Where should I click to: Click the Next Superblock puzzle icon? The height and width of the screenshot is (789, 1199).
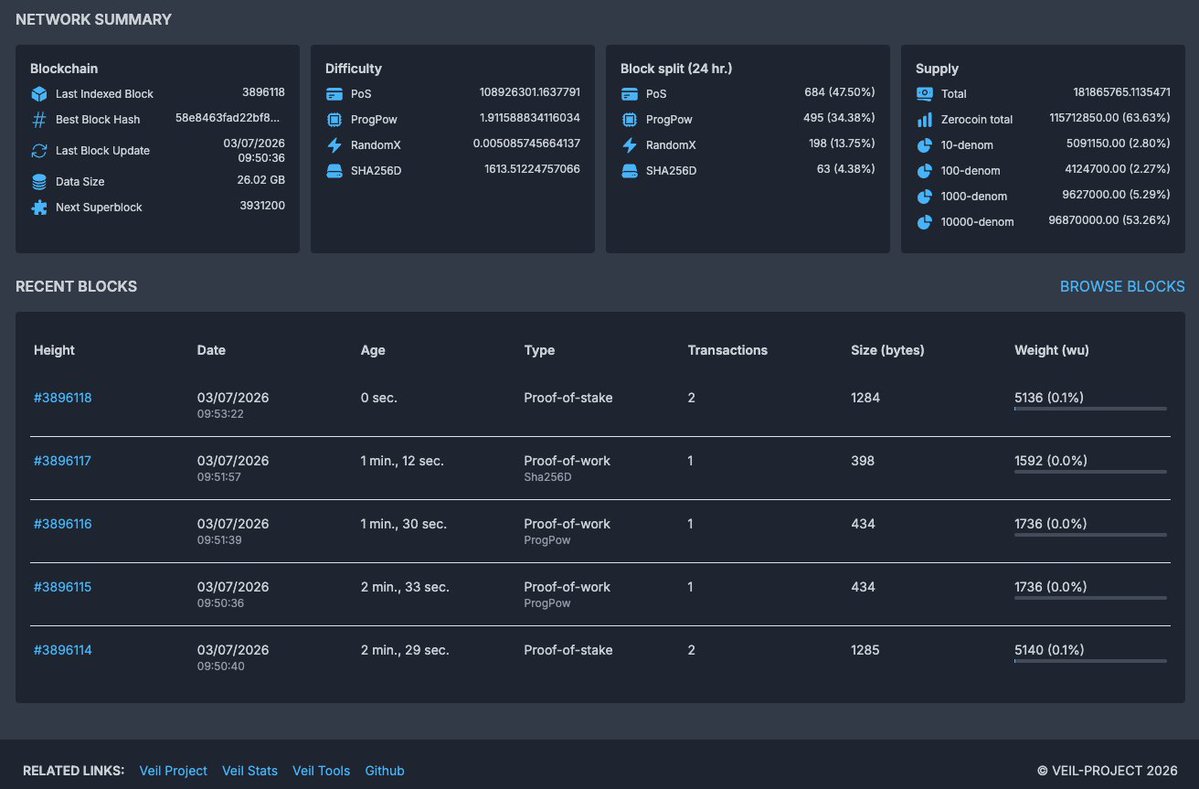(39, 207)
